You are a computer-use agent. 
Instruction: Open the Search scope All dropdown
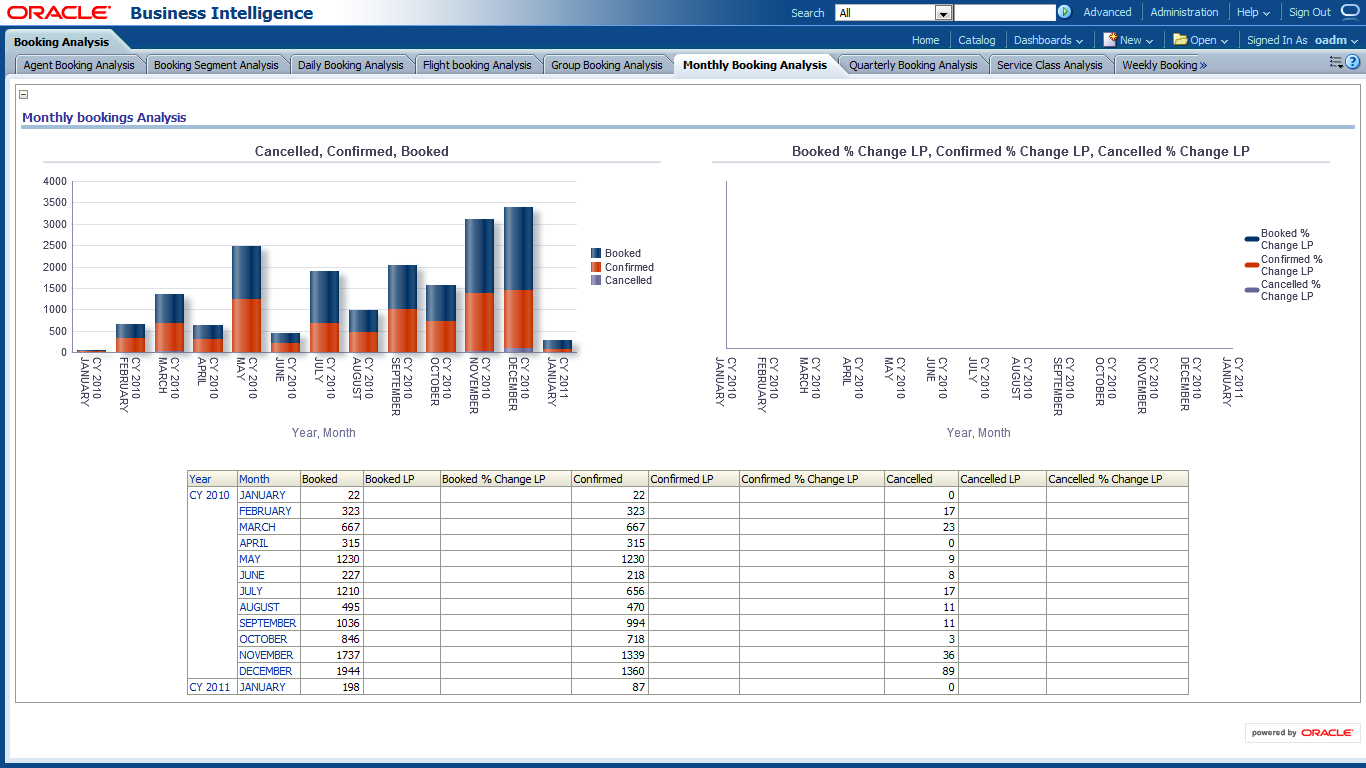coord(942,13)
